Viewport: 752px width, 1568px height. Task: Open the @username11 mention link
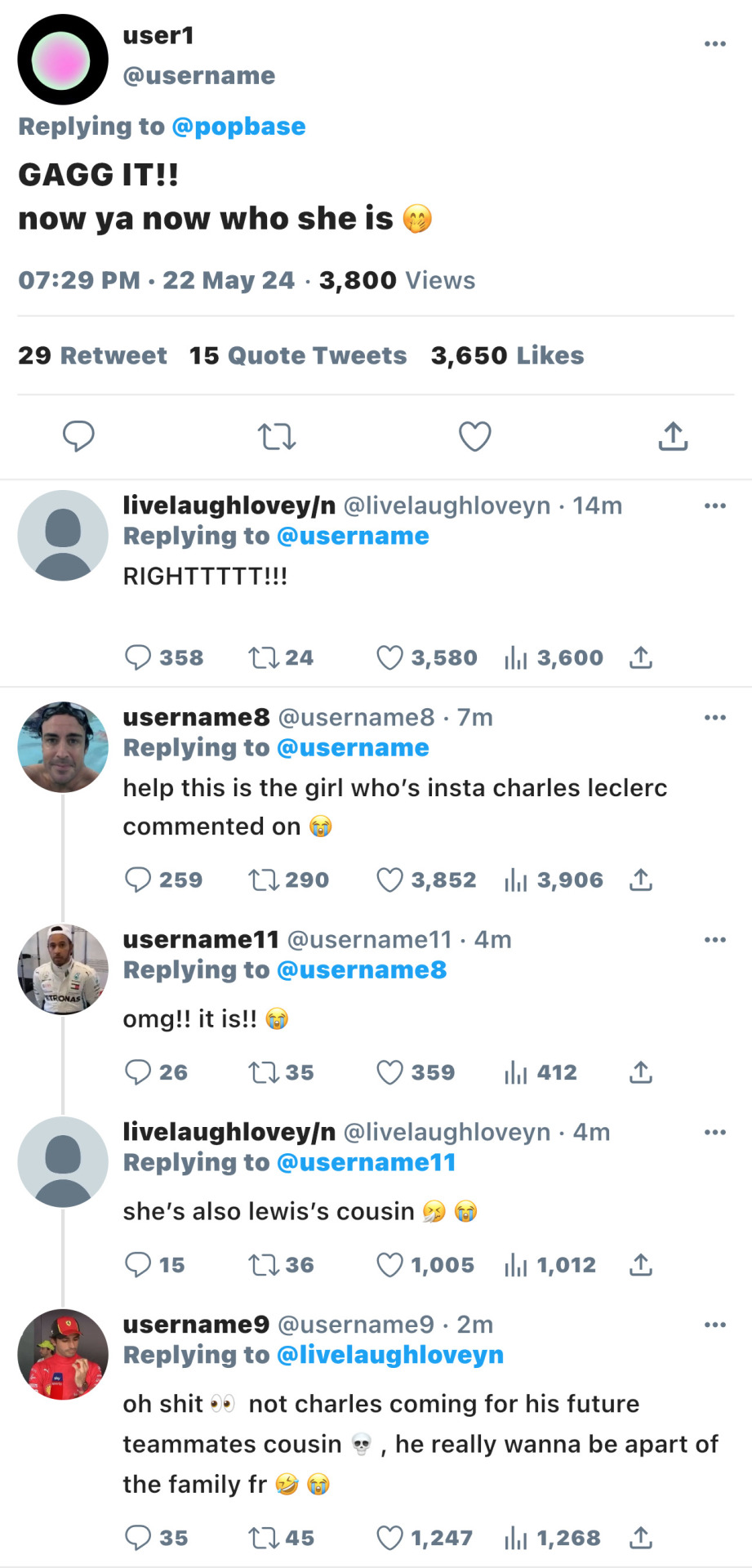(366, 1163)
